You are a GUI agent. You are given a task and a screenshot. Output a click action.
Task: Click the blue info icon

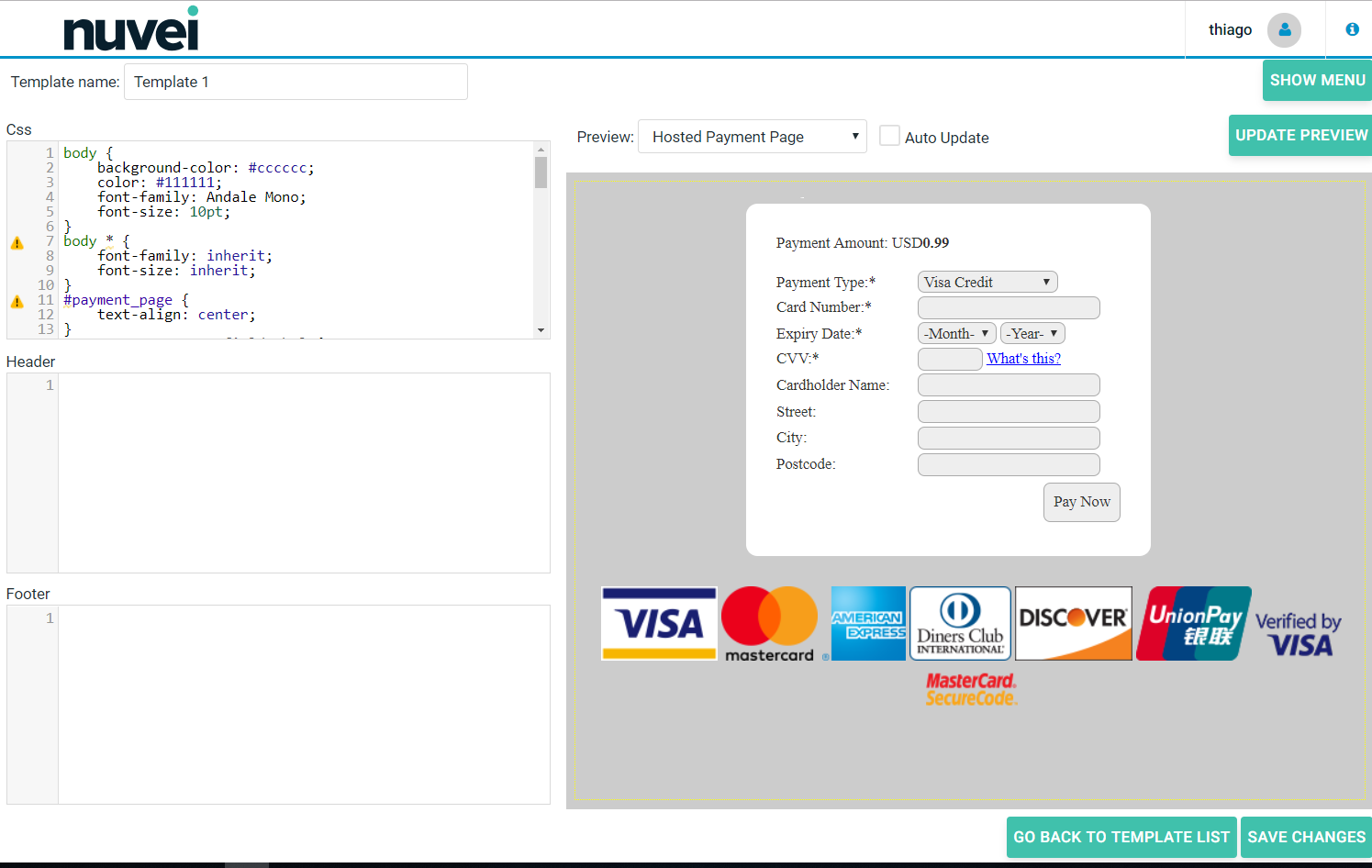coord(1352,29)
